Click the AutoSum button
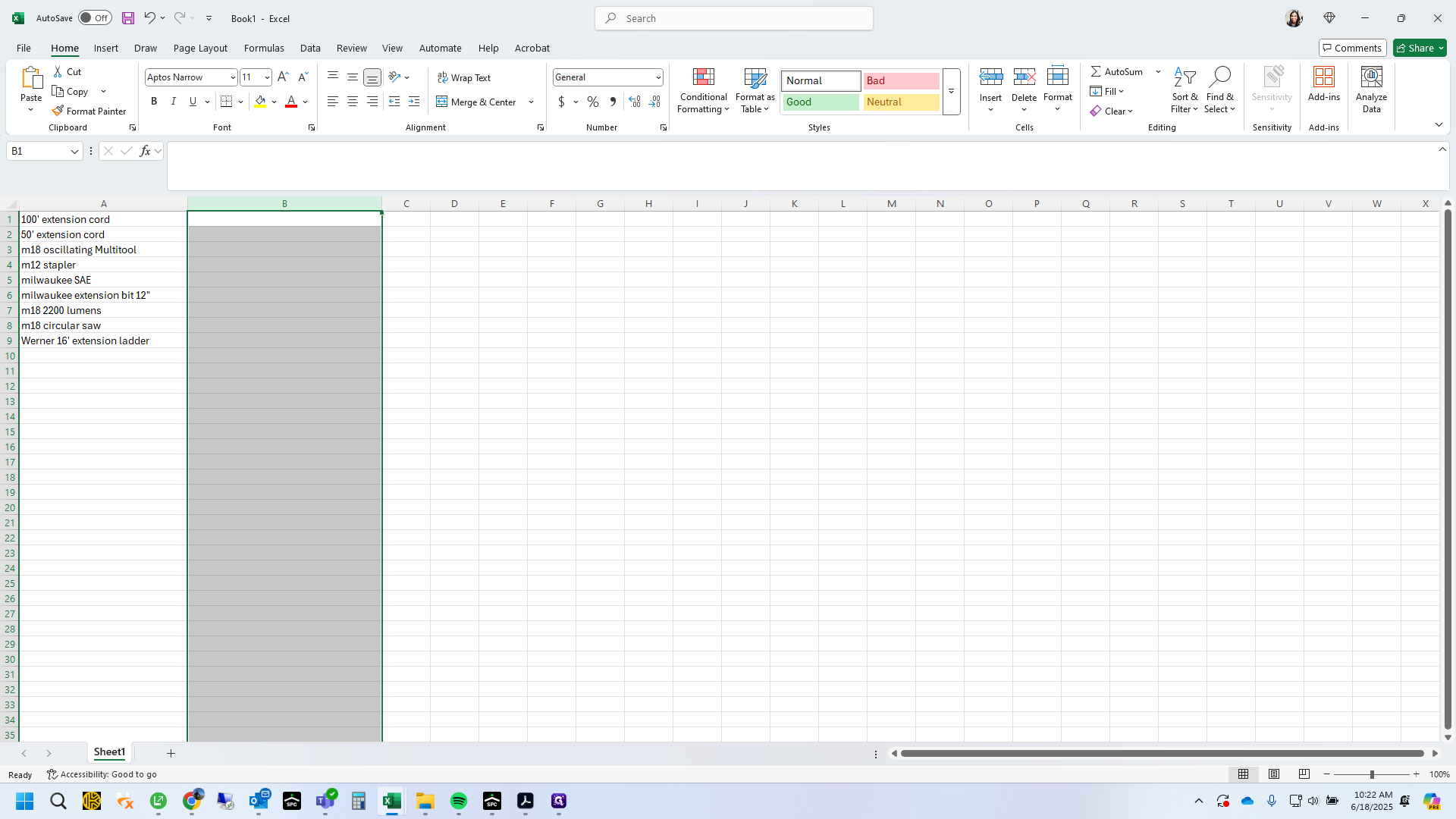 pos(1116,71)
